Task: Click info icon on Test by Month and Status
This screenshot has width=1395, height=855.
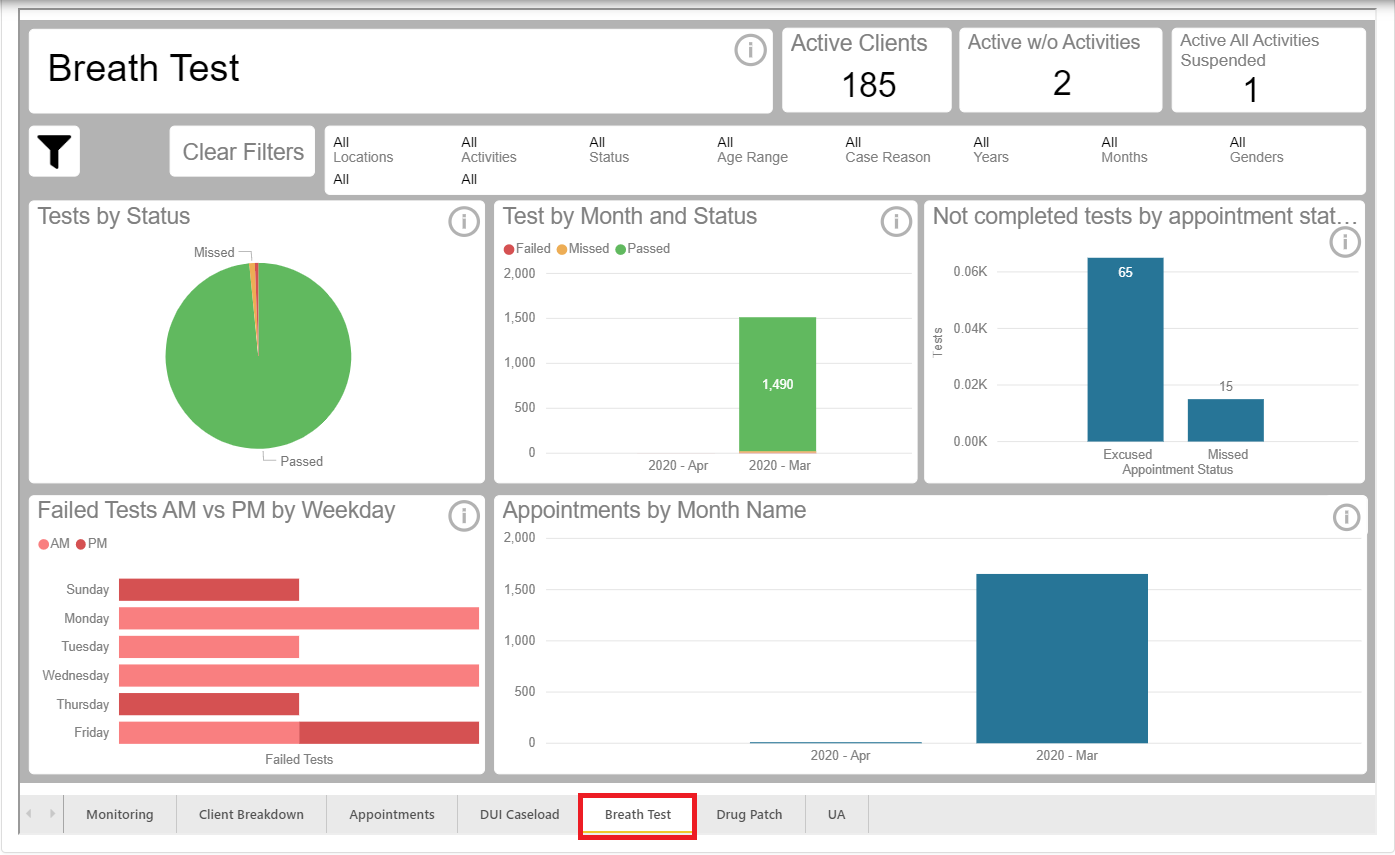Action: [x=896, y=221]
